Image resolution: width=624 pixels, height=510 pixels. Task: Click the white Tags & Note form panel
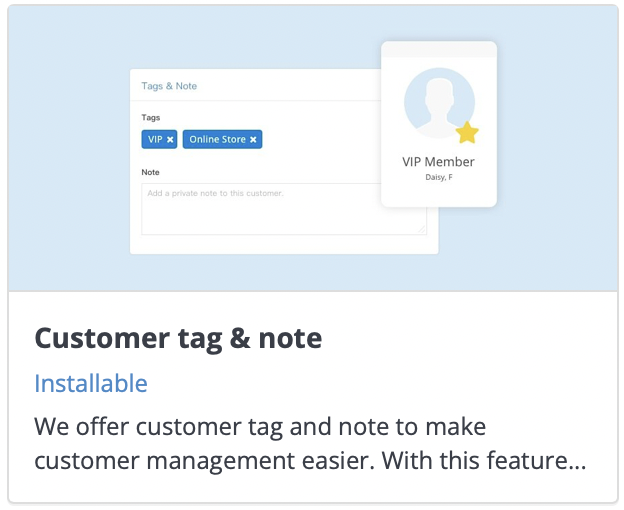(x=284, y=162)
